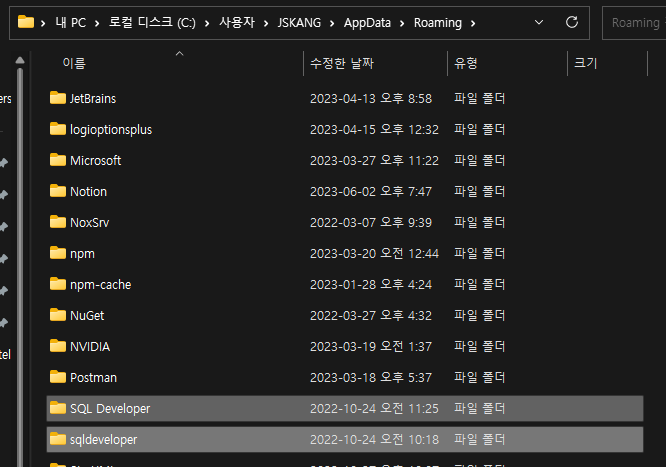Select the Roaming breadcrumb
Screen dimensions: 666x467
(x=437, y=23)
